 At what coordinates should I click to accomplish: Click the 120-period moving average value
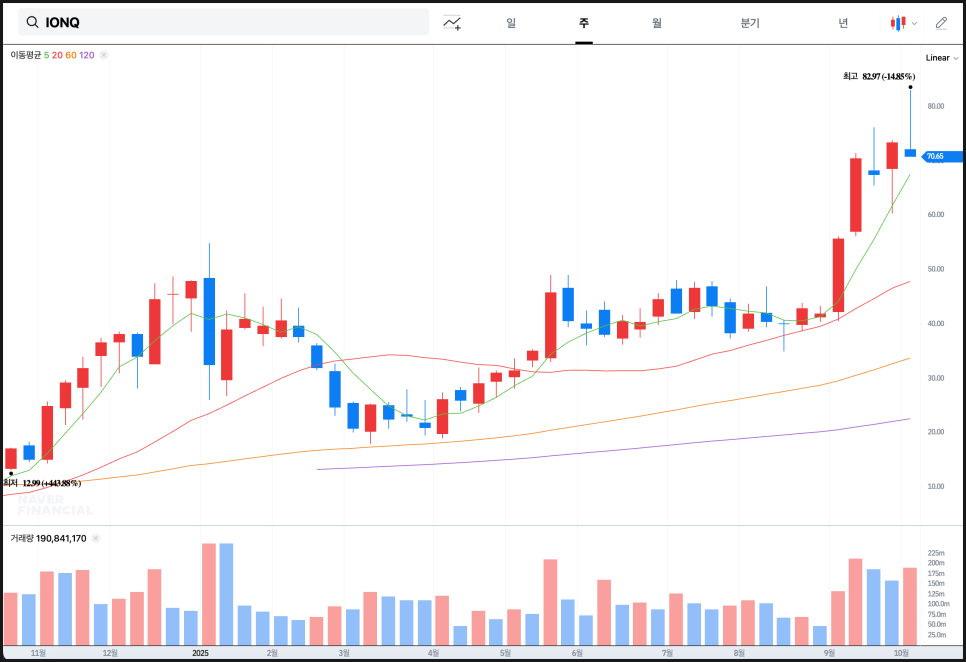coord(87,55)
